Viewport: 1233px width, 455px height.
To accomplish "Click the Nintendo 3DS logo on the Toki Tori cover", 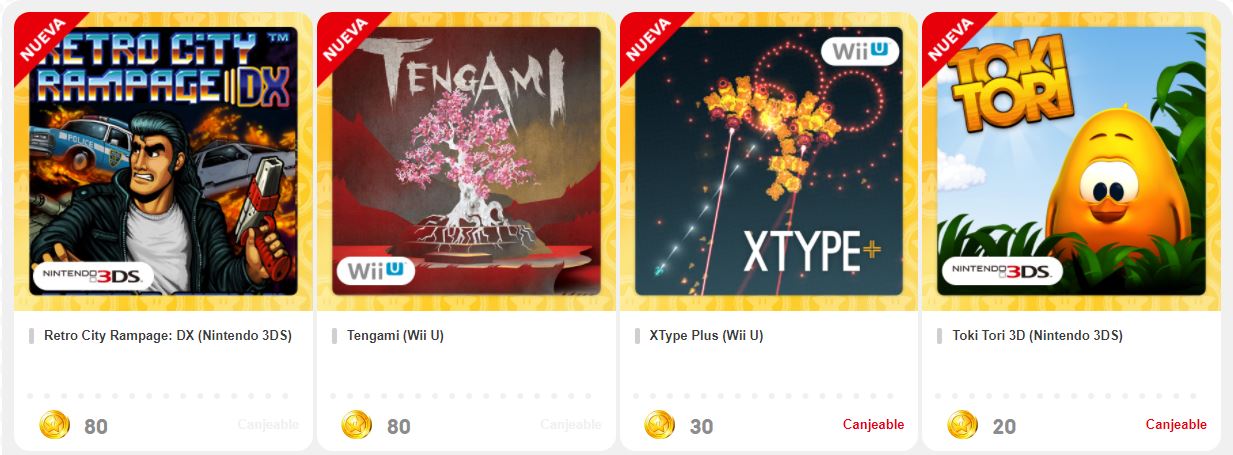I will pyautogui.click(x=1000, y=271).
